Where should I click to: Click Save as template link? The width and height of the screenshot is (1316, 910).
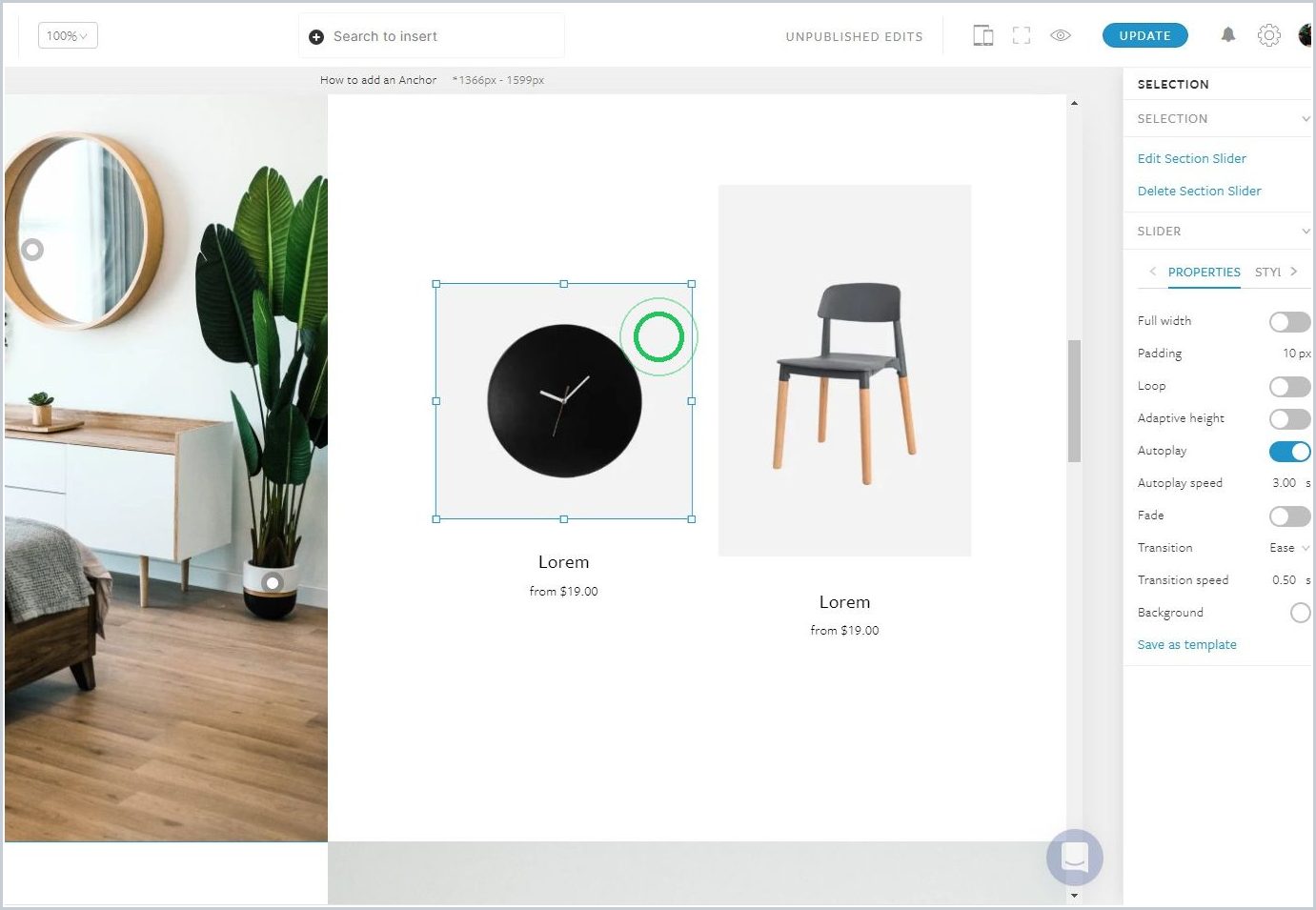[1186, 645]
